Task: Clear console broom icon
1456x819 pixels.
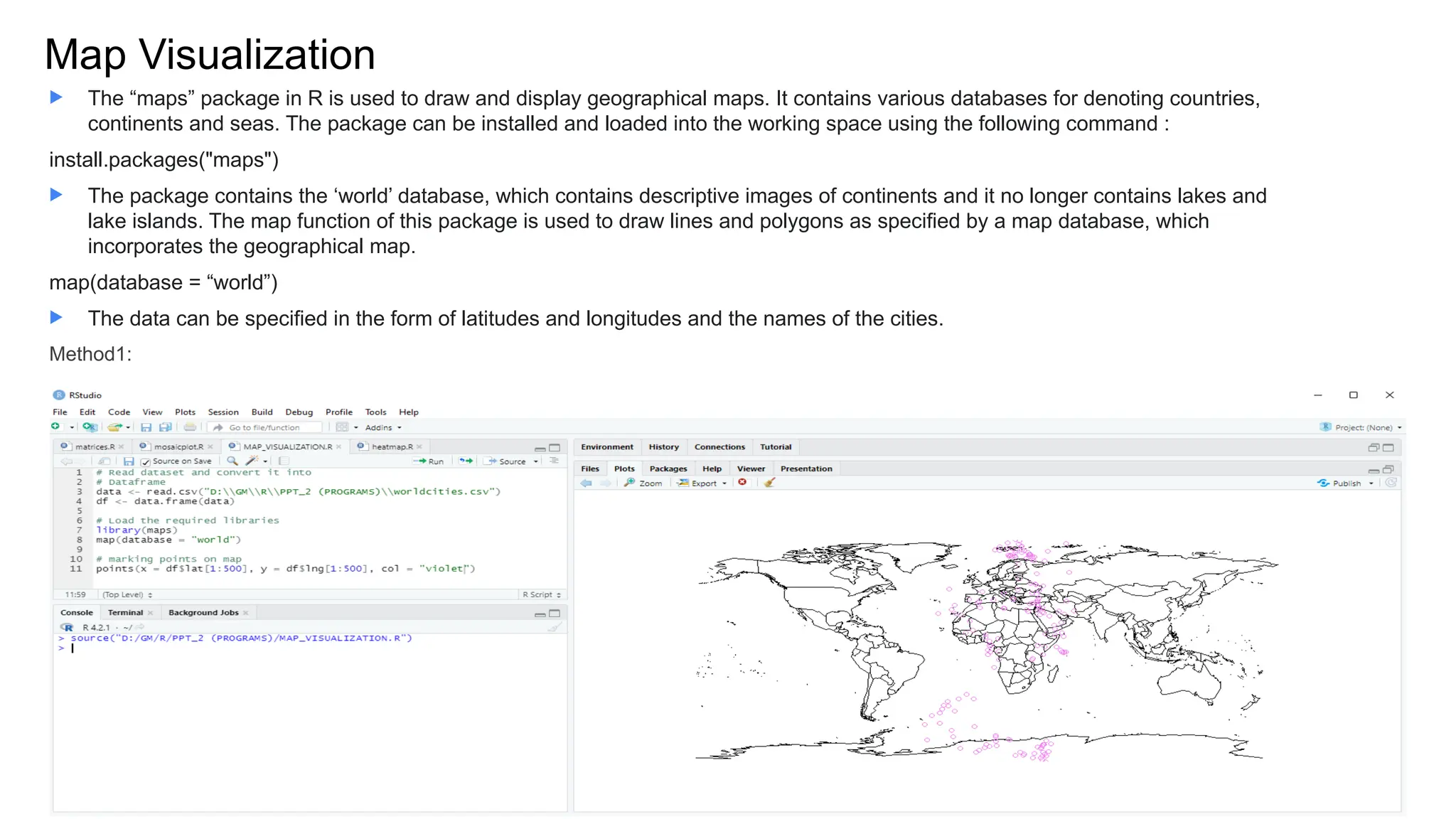Action: click(x=555, y=627)
